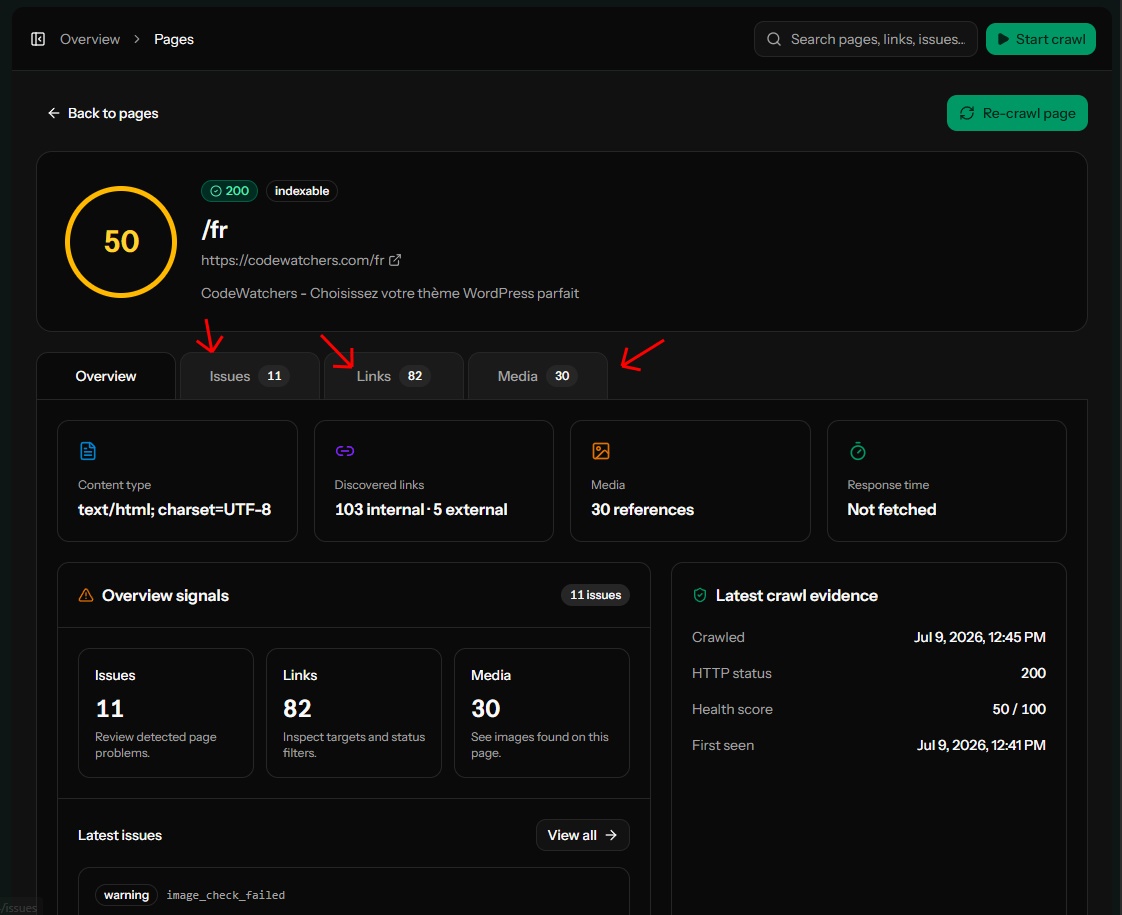Select the Media tab

537,376
